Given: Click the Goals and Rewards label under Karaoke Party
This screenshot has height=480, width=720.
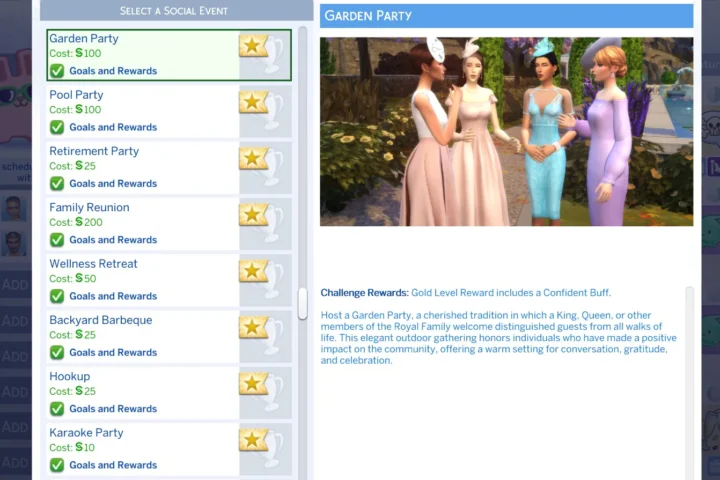Looking at the screenshot, I should 113,465.
